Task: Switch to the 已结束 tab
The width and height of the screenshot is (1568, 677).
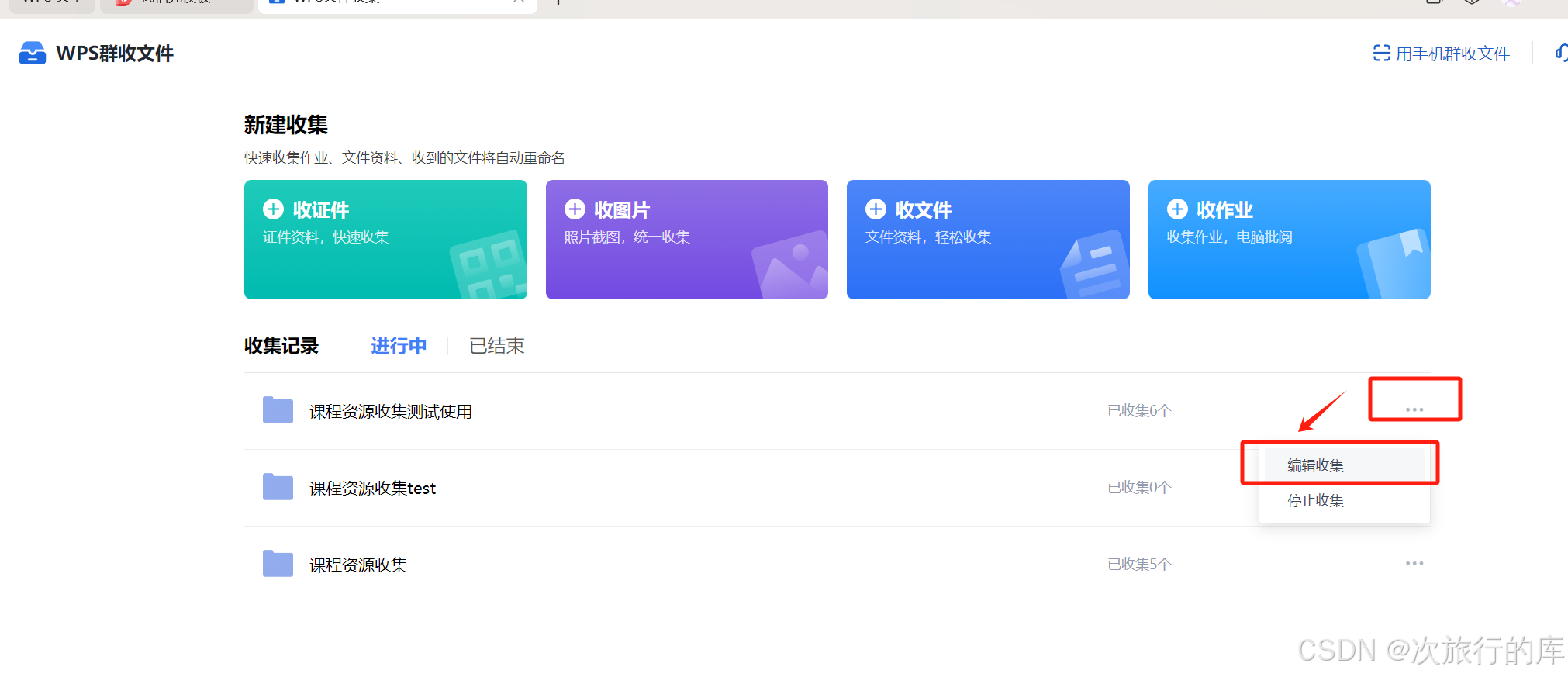Action: pos(497,346)
